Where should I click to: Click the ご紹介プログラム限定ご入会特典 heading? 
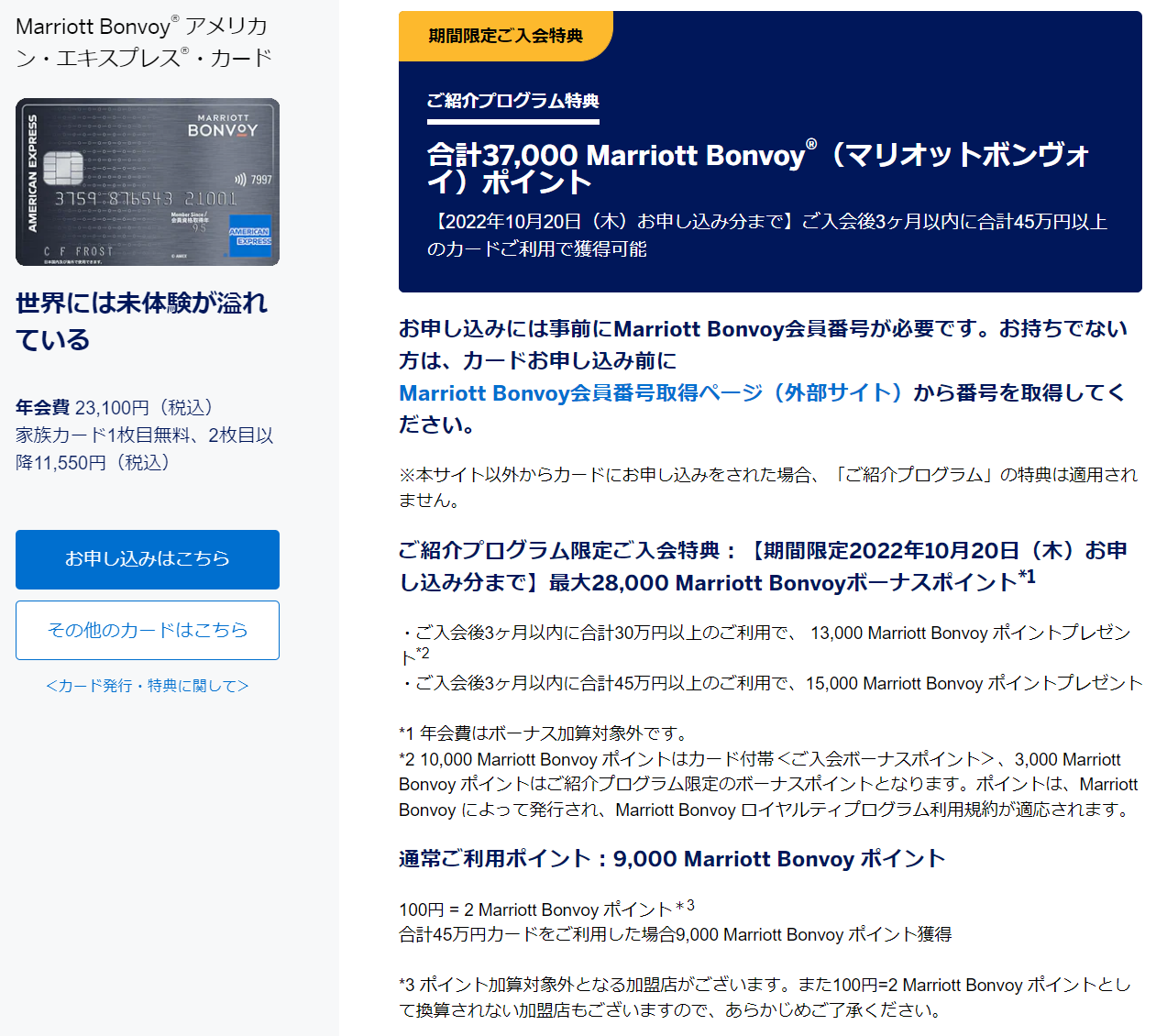[762, 566]
